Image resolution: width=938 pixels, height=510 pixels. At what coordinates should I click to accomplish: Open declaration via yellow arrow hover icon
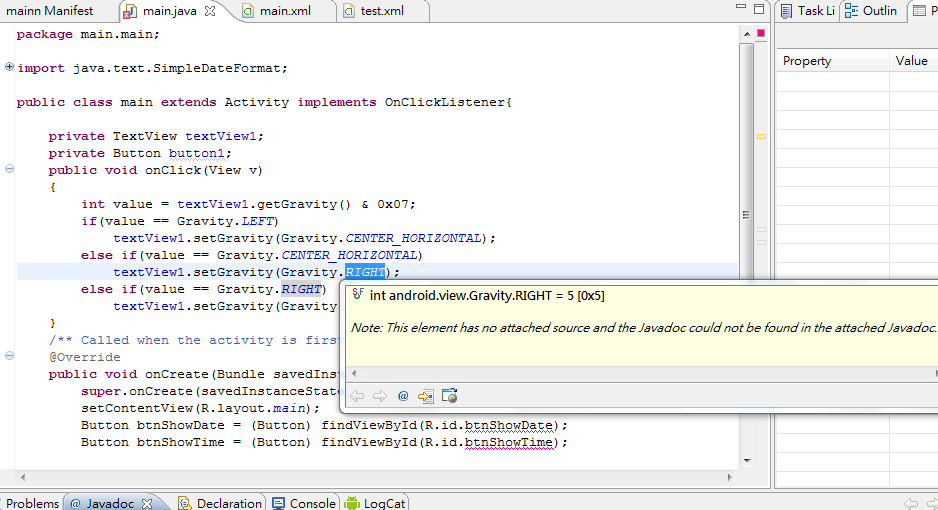(425, 396)
